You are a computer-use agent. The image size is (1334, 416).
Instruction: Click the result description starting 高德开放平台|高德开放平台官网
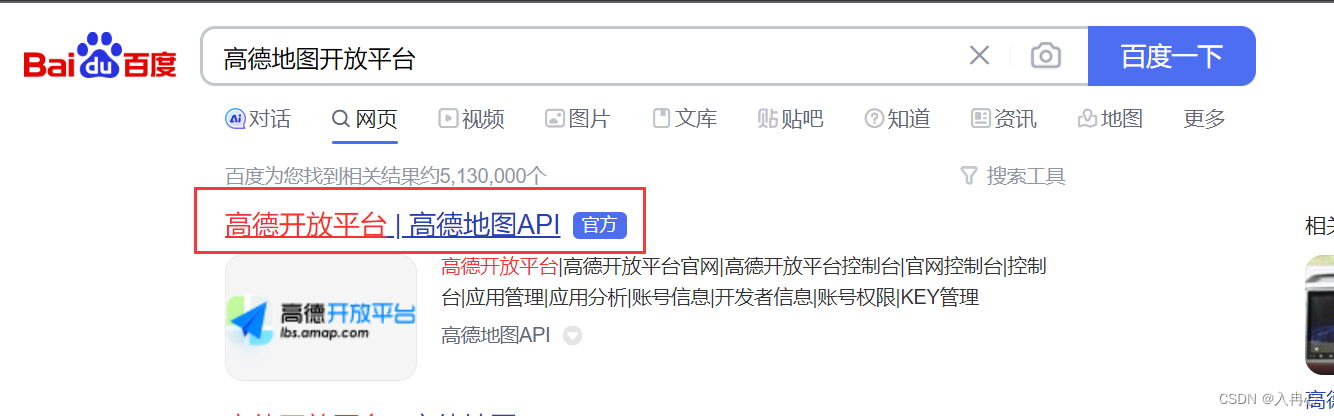click(x=744, y=282)
